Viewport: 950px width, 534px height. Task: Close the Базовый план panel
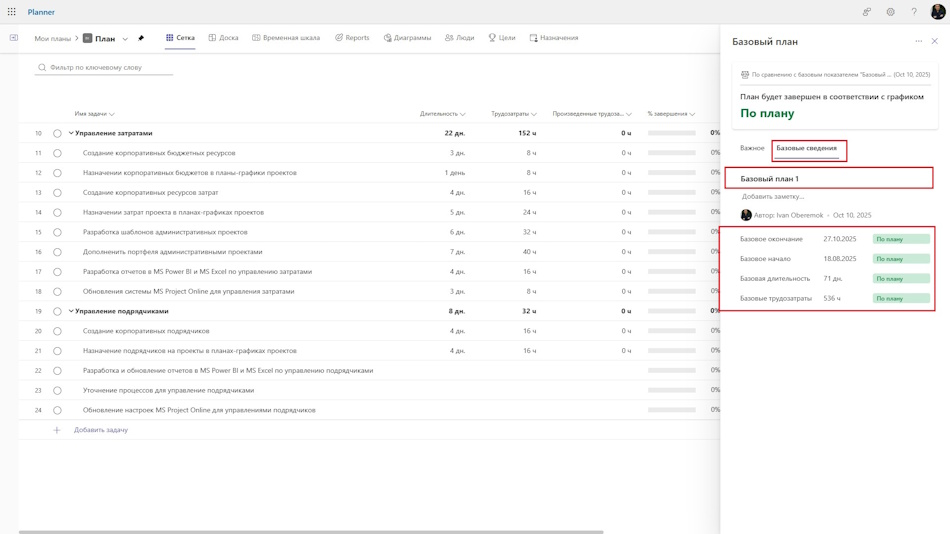pos(934,41)
